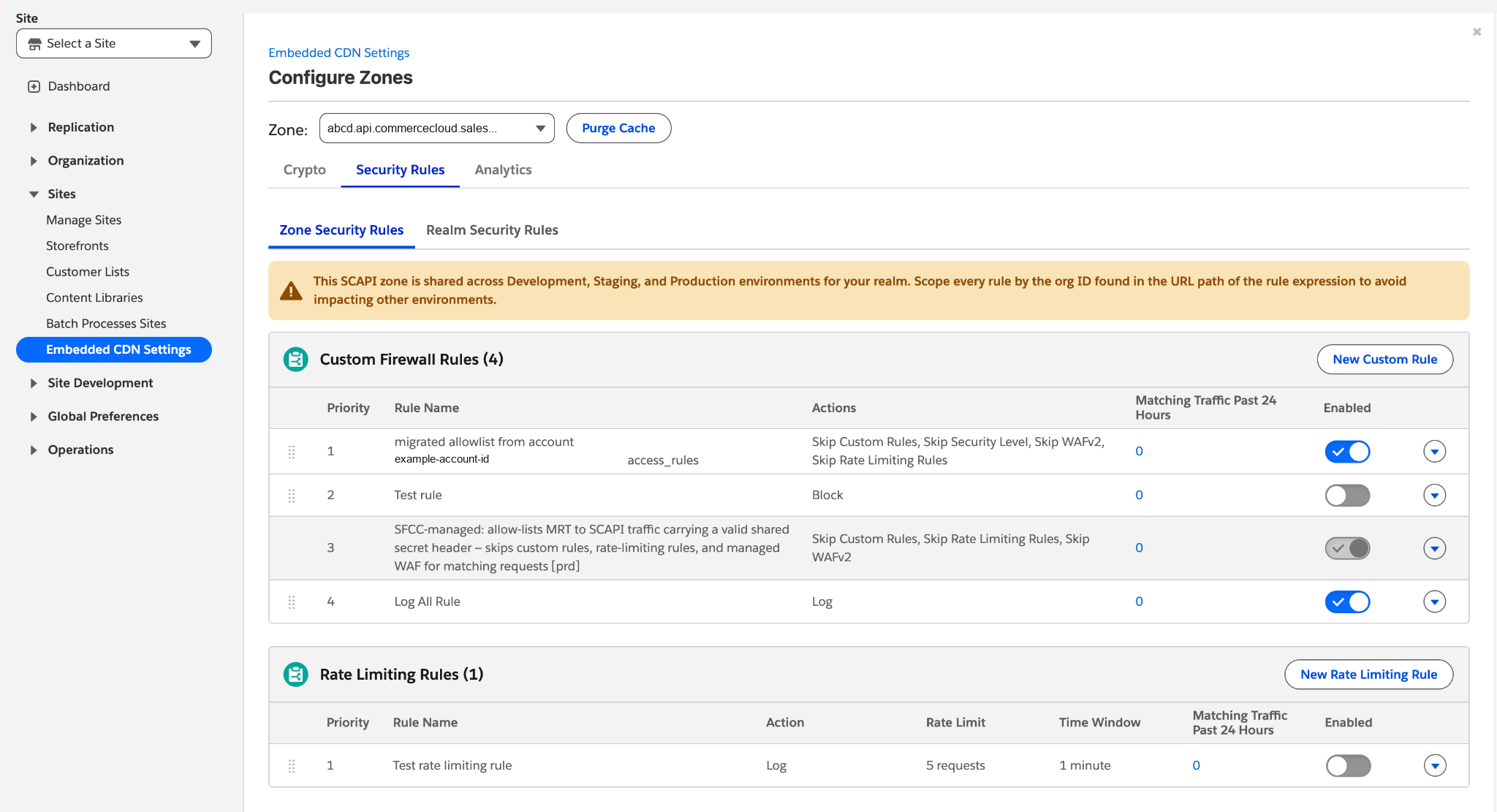
Task: Click the Purge Cache button
Action: tap(618, 128)
